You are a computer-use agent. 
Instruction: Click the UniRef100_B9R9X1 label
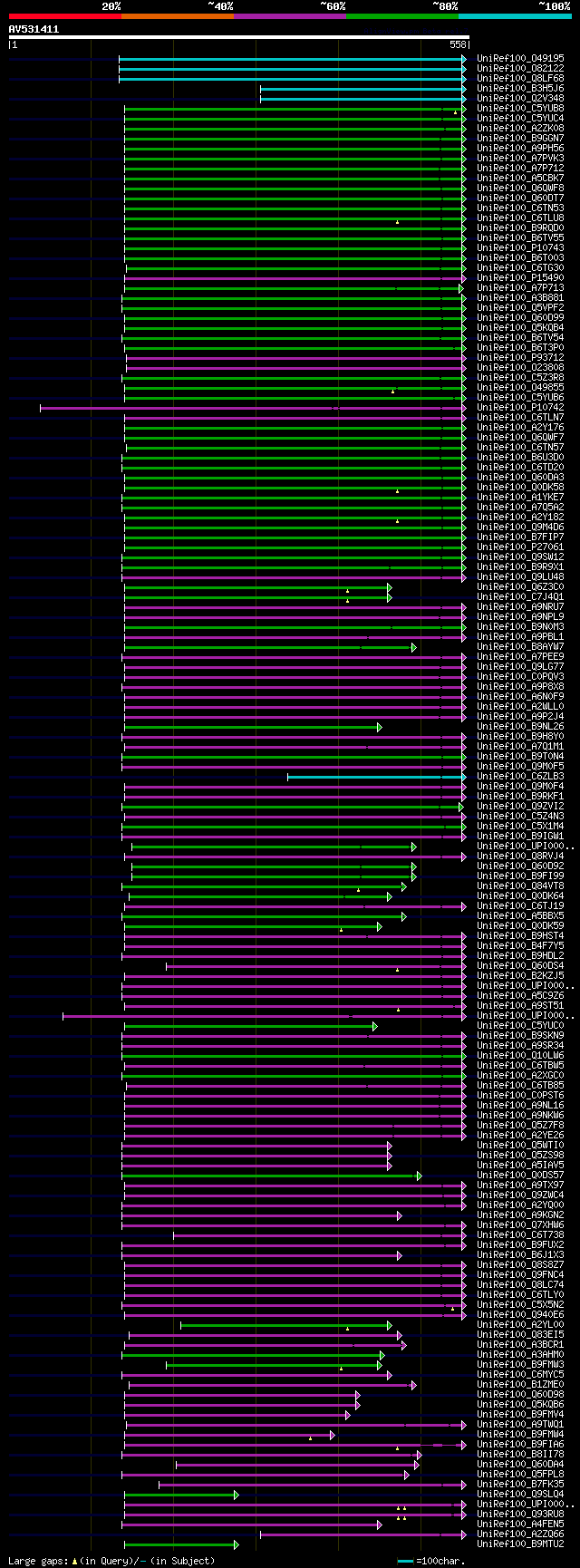(x=520, y=566)
